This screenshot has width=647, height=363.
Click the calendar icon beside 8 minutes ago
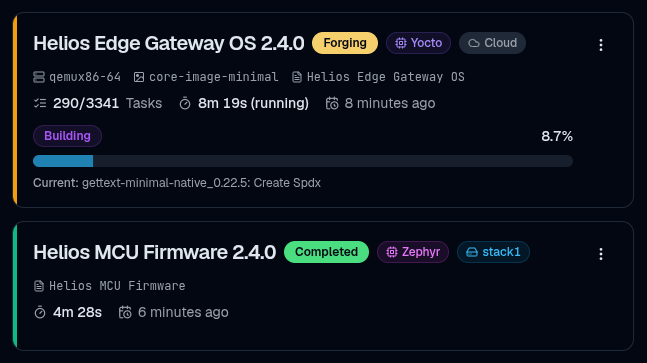(x=332, y=103)
